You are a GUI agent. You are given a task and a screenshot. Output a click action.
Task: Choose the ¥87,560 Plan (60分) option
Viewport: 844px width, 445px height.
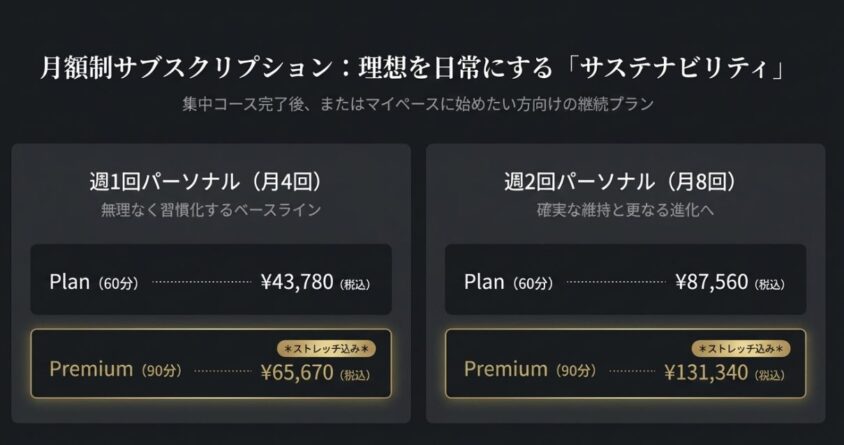click(x=625, y=280)
